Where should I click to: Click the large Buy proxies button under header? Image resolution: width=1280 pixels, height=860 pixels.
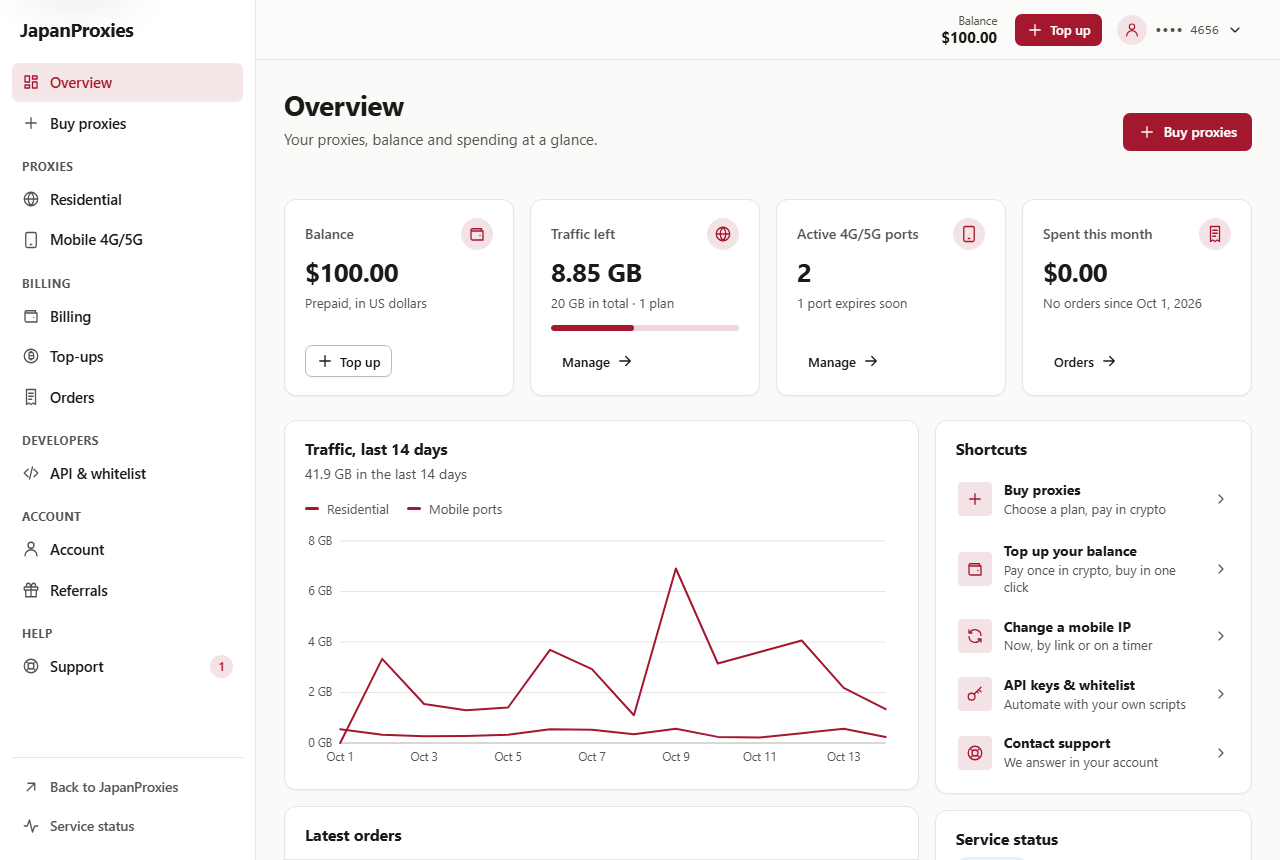(1187, 132)
